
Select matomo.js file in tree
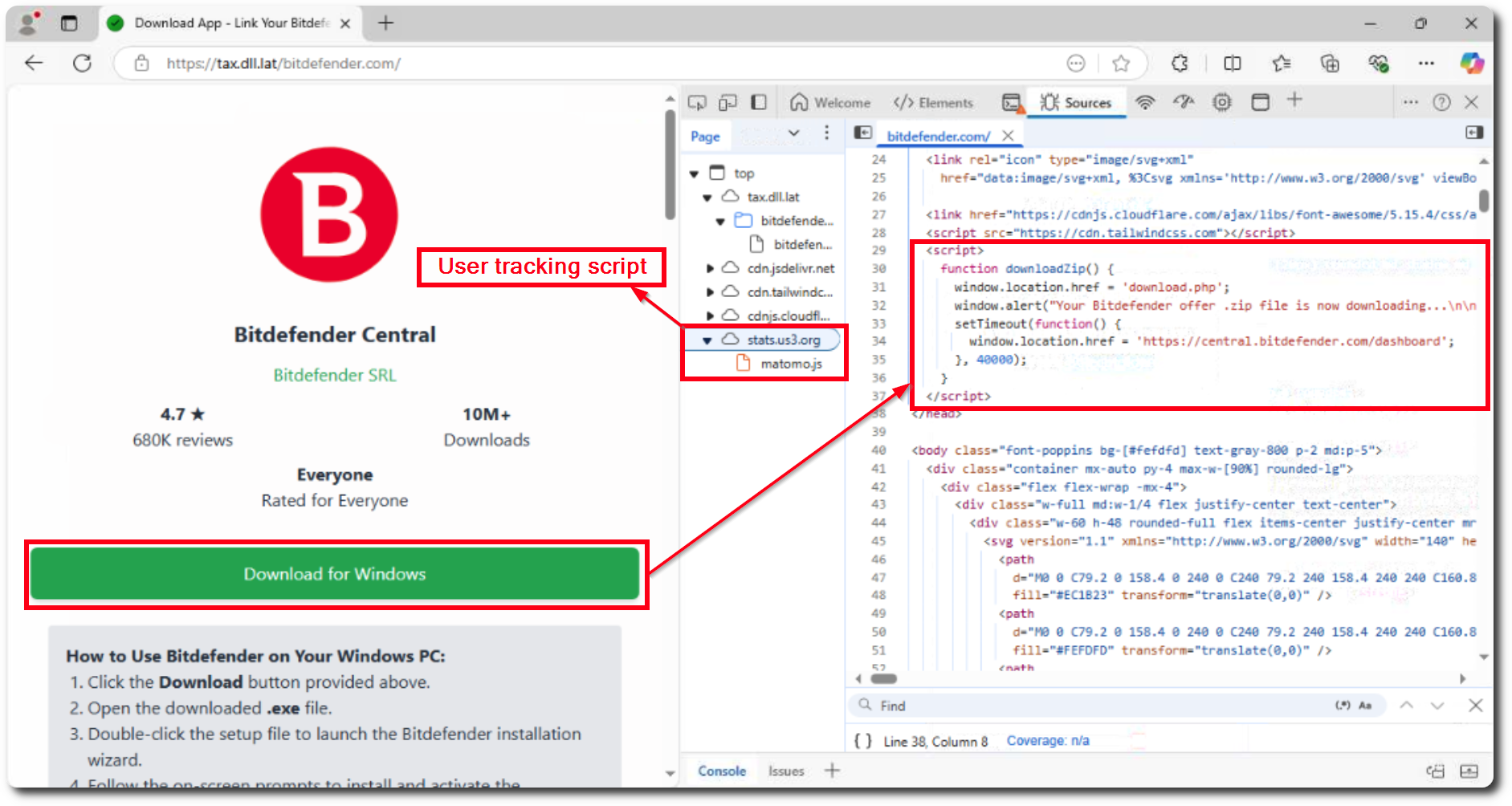[x=791, y=364]
